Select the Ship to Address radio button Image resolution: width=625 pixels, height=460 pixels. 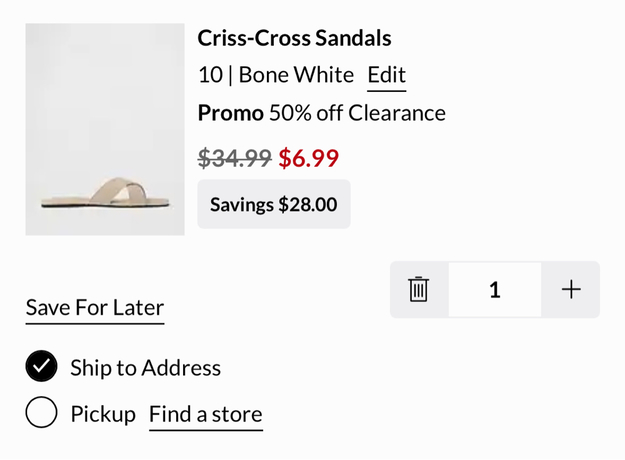[x=41, y=367]
